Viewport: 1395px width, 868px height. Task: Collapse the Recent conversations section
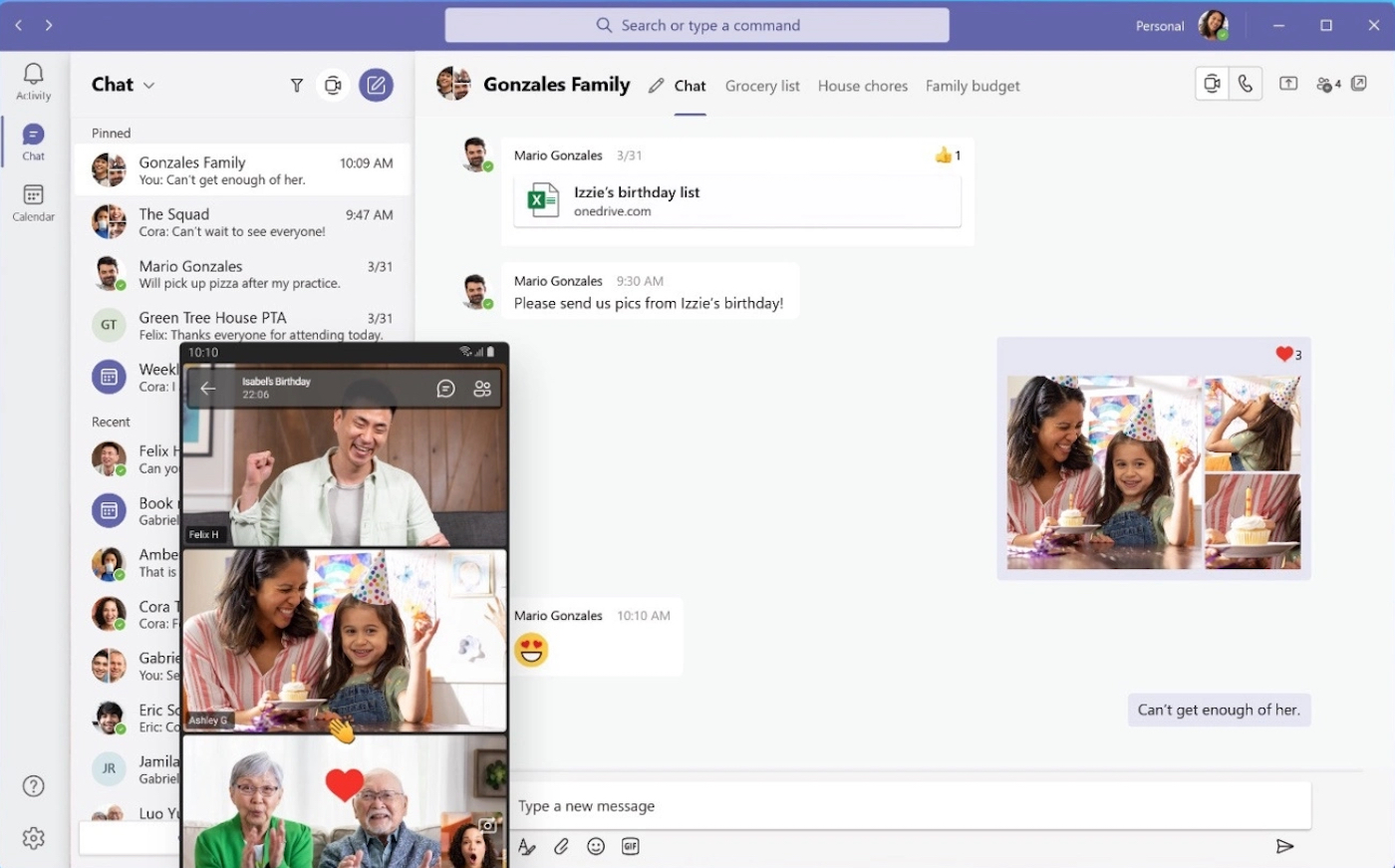(x=110, y=422)
